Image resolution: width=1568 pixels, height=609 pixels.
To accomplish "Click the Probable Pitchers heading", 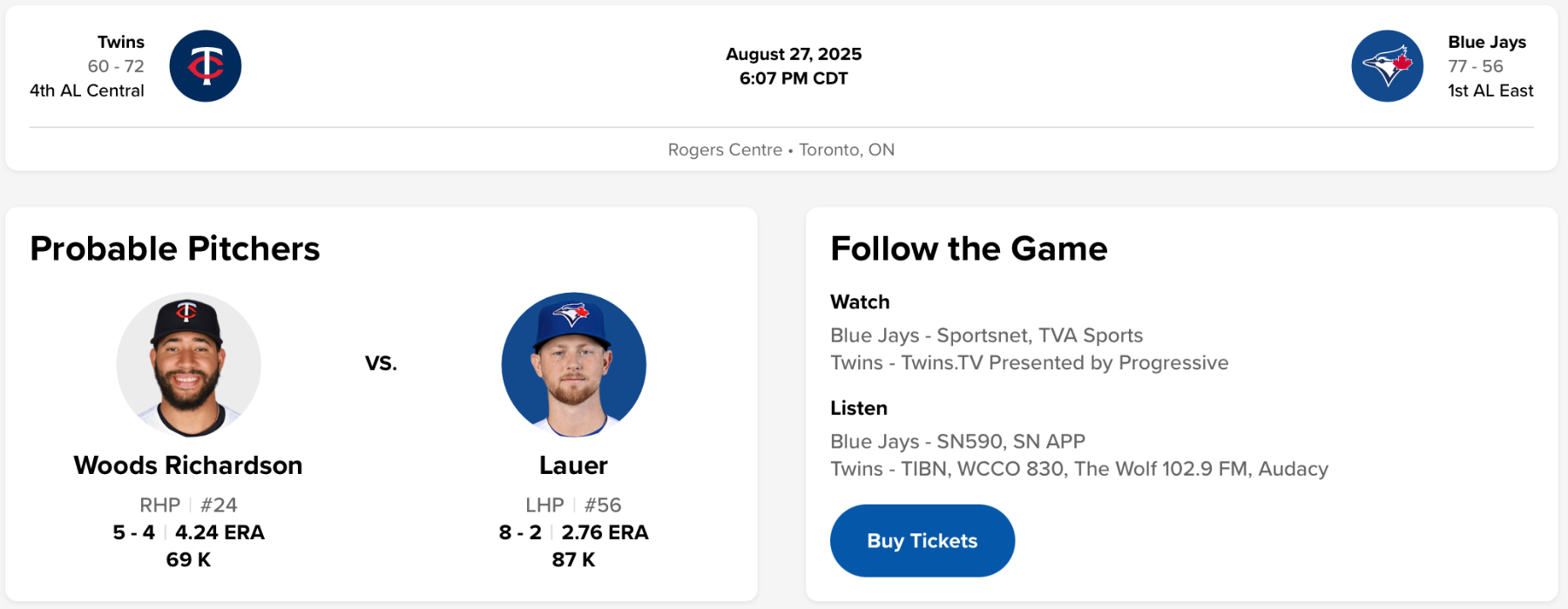I will (x=175, y=249).
